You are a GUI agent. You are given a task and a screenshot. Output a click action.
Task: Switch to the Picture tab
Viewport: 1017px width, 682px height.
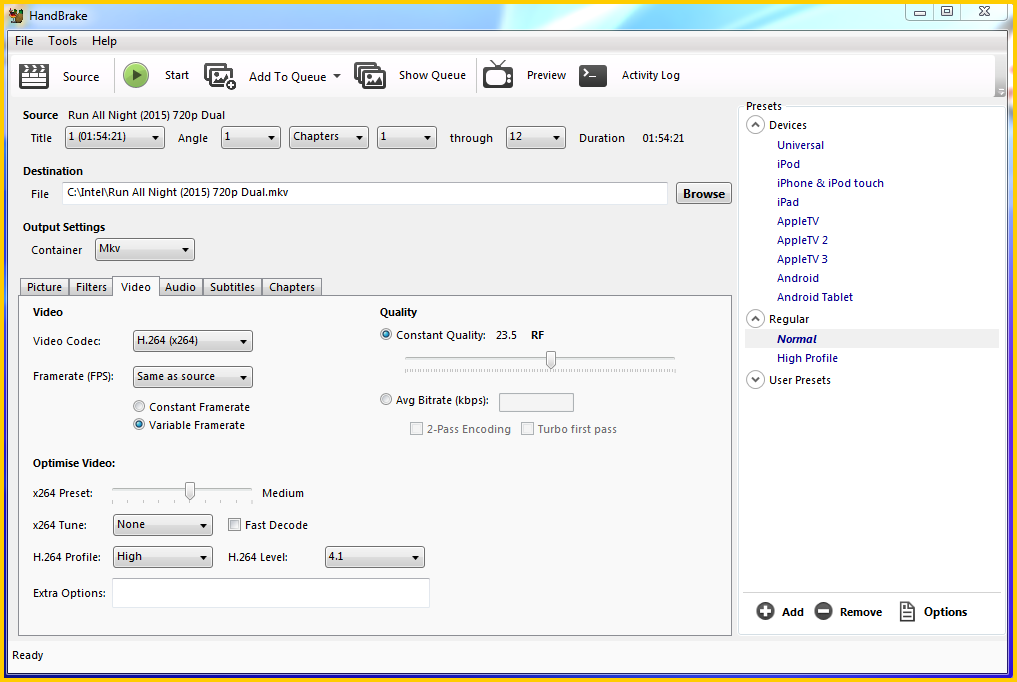(x=44, y=287)
